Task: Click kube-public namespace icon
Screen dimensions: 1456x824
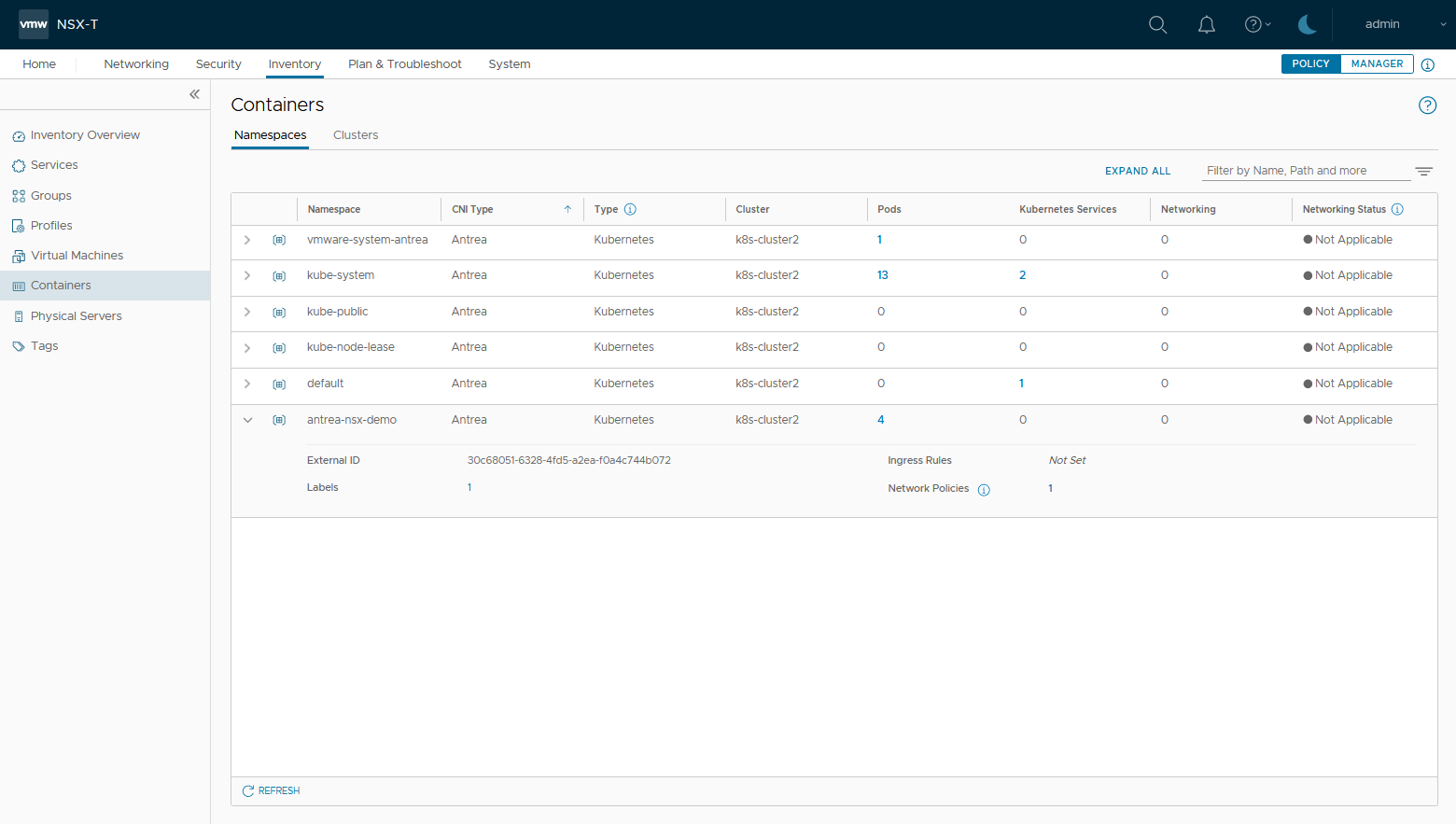Action: (x=279, y=313)
